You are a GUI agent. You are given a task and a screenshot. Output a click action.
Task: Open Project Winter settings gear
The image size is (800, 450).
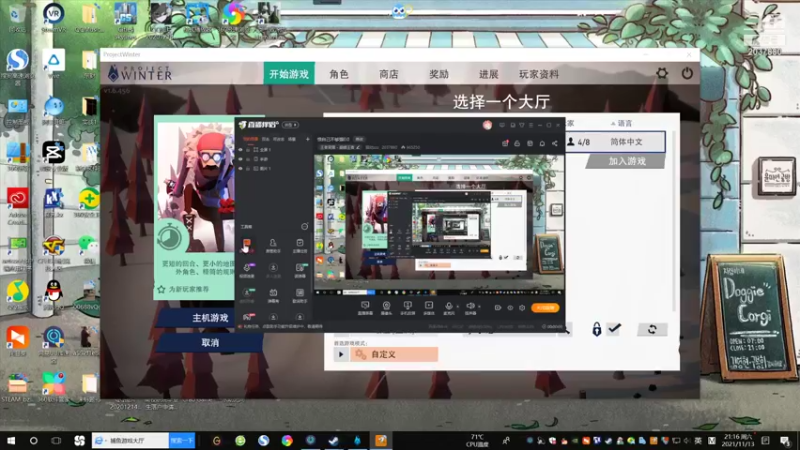tap(662, 73)
